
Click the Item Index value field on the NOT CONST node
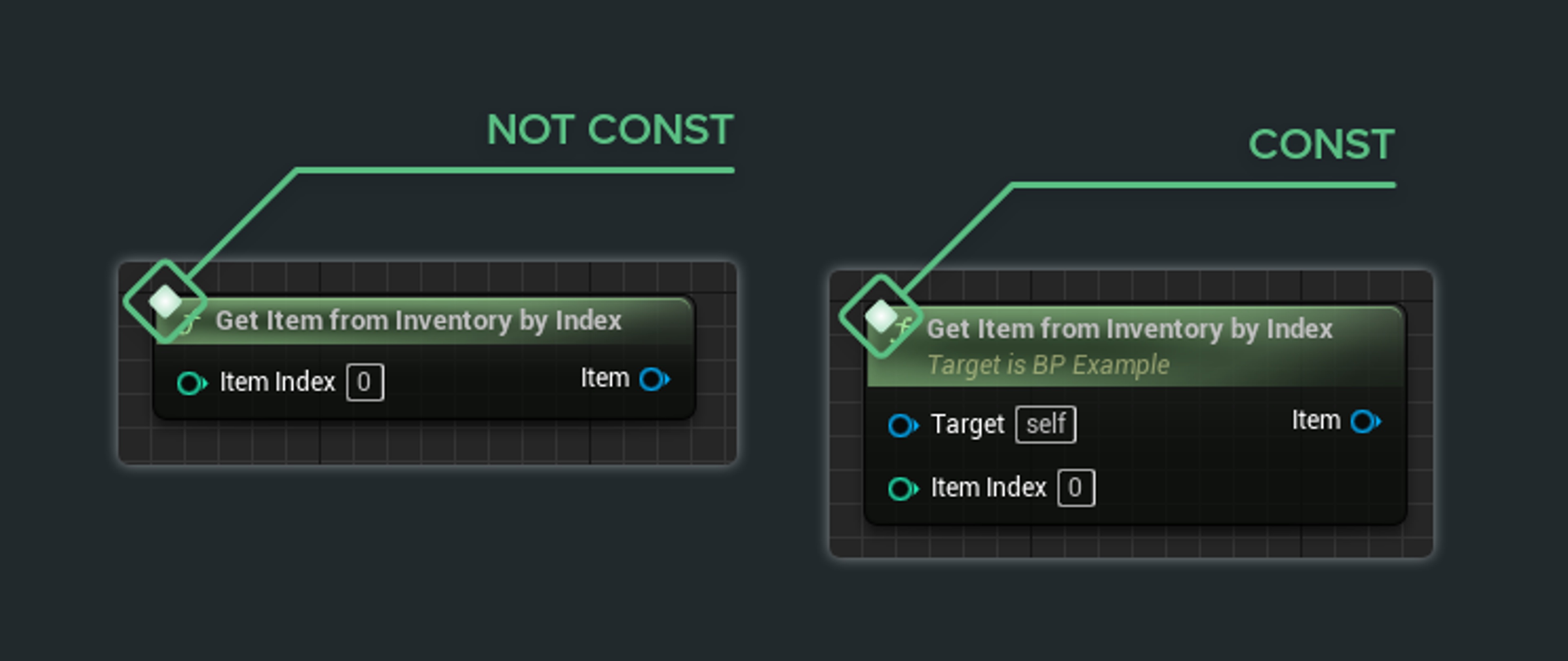tap(365, 383)
